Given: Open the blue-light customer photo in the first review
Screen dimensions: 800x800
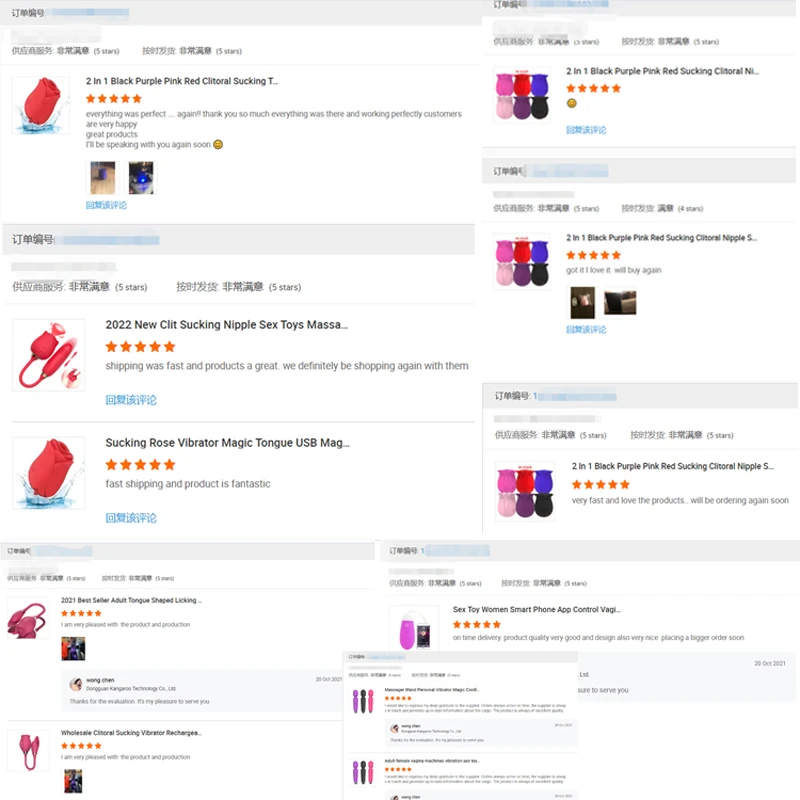Looking at the screenshot, I should pyautogui.click(x=141, y=178).
